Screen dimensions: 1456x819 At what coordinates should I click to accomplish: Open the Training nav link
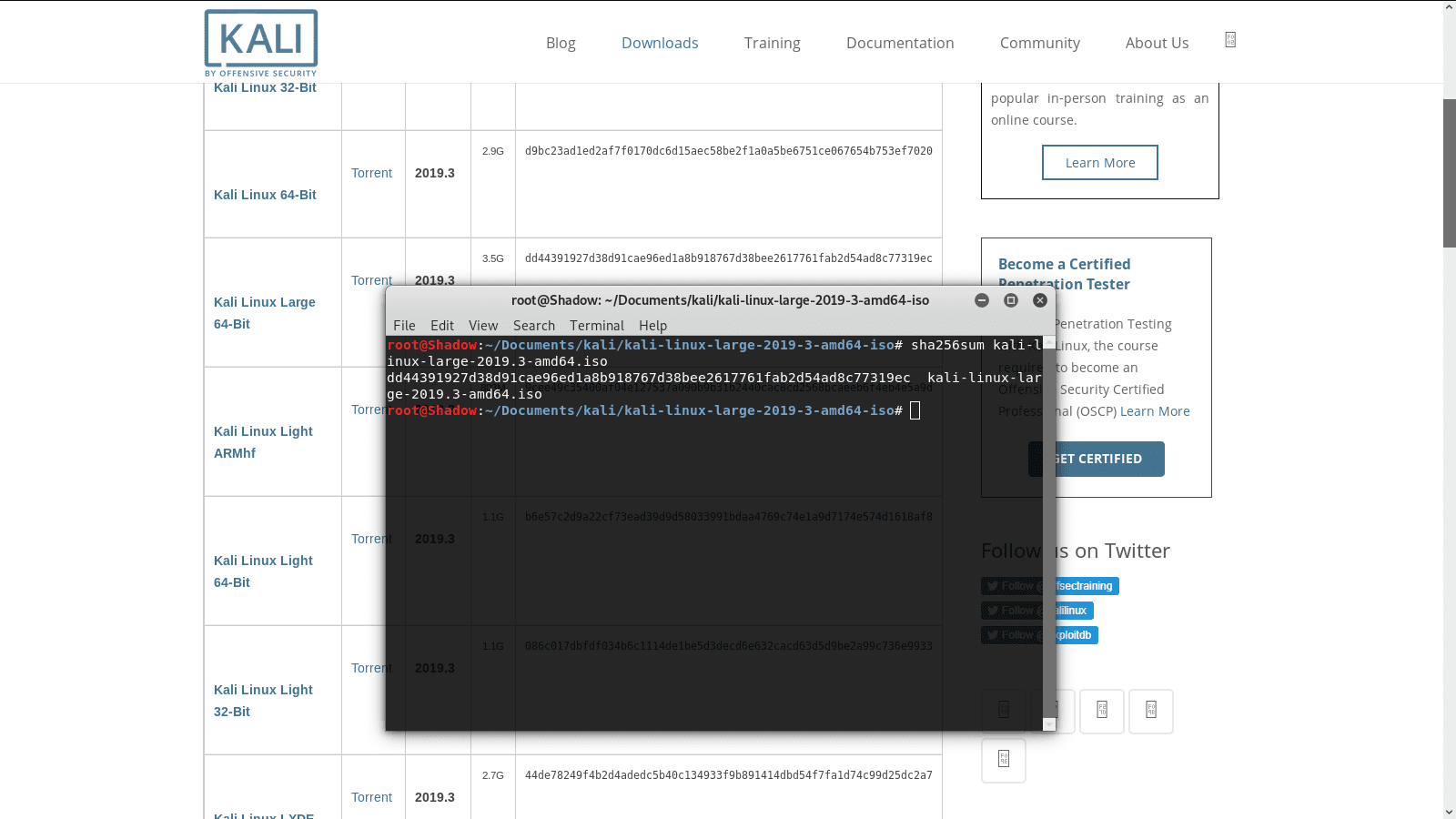[772, 43]
